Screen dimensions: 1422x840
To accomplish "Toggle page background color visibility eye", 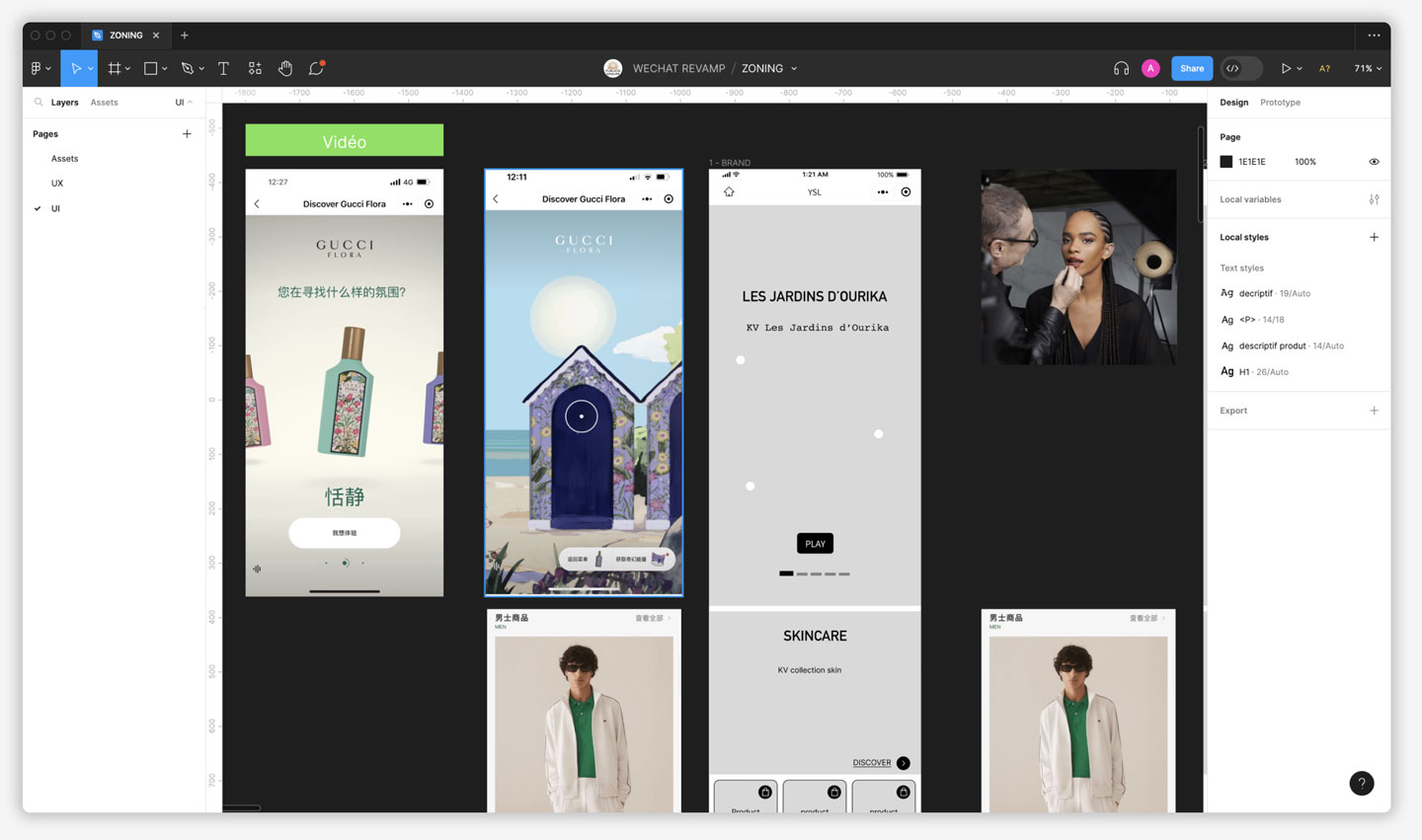I will click(1374, 162).
